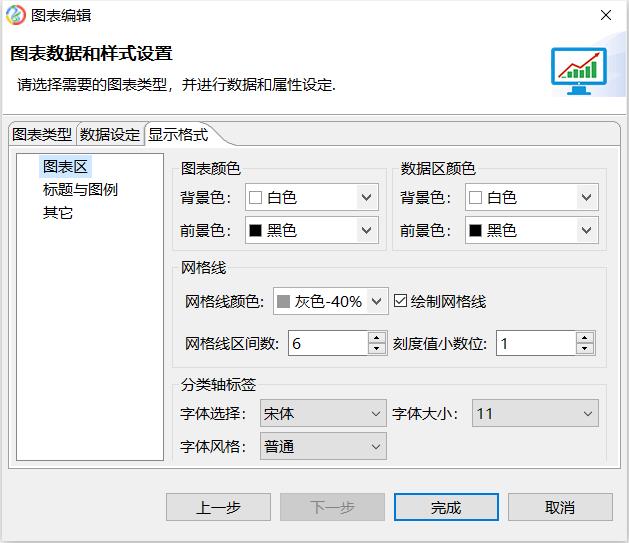Click the 图表数据和样式设置 heading

click(x=91, y=53)
